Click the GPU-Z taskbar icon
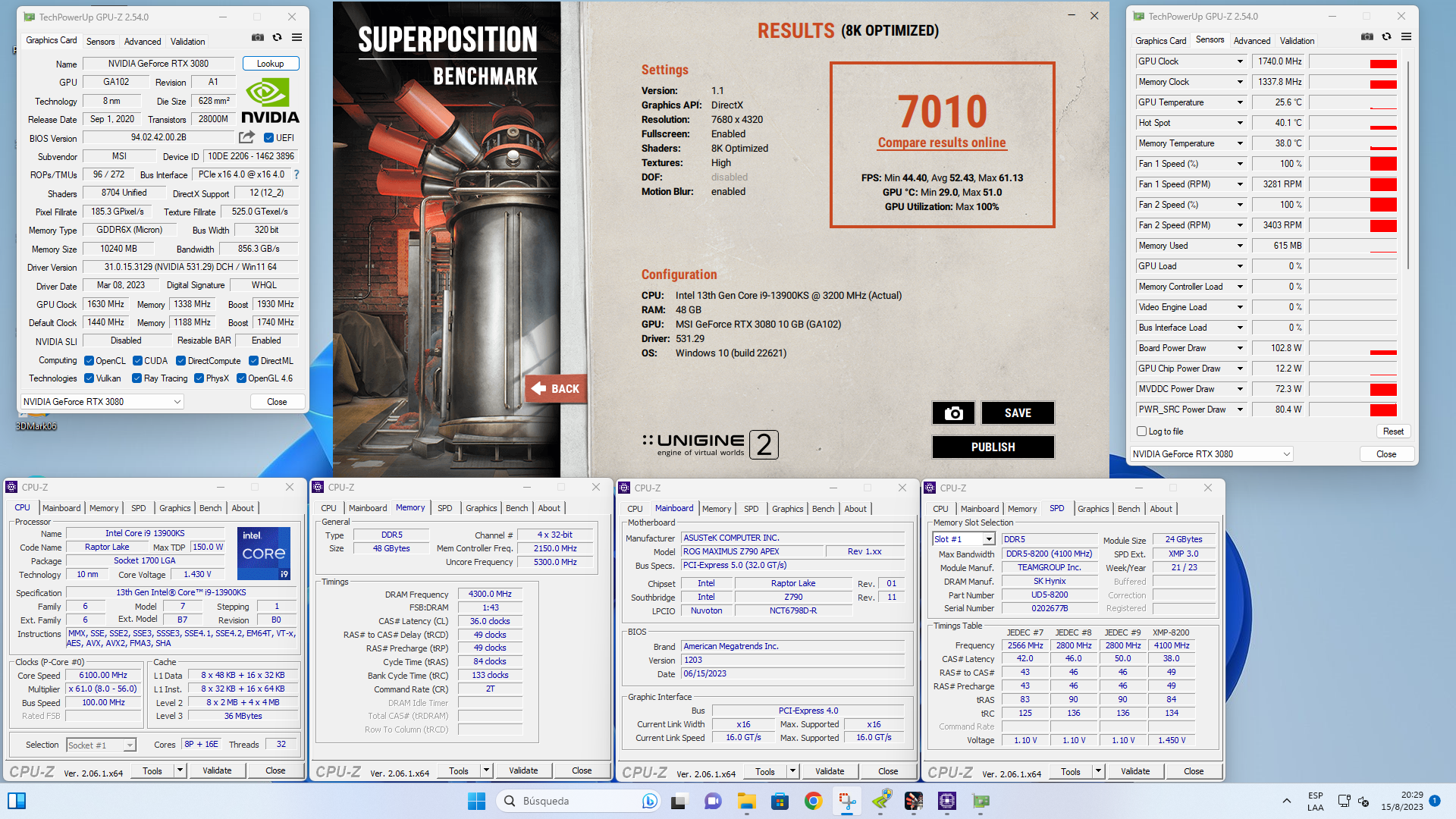This screenshot has width=1456, height=819. click(981, 801)
